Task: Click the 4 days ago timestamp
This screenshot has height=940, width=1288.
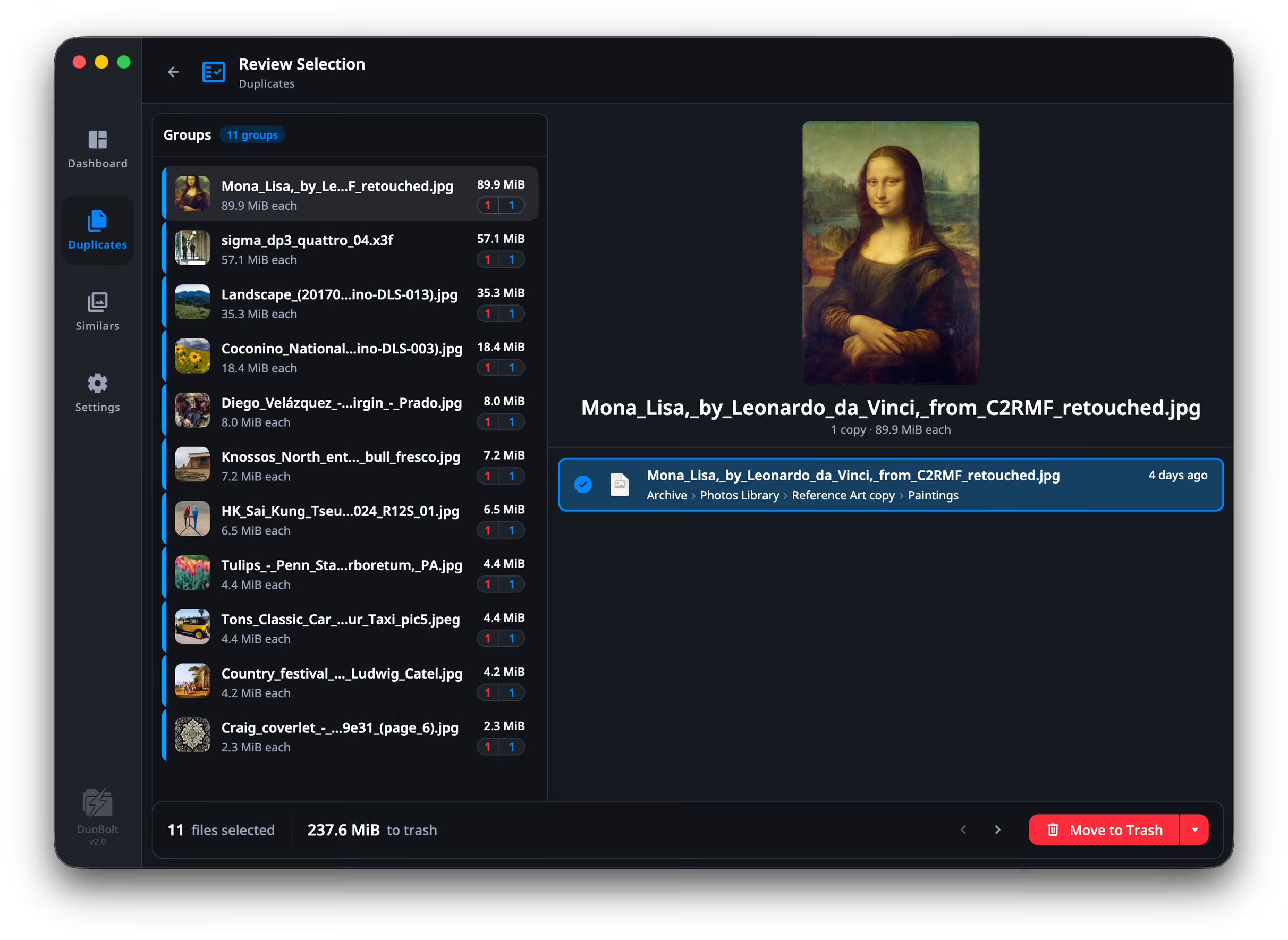Action: [1177, 475]
